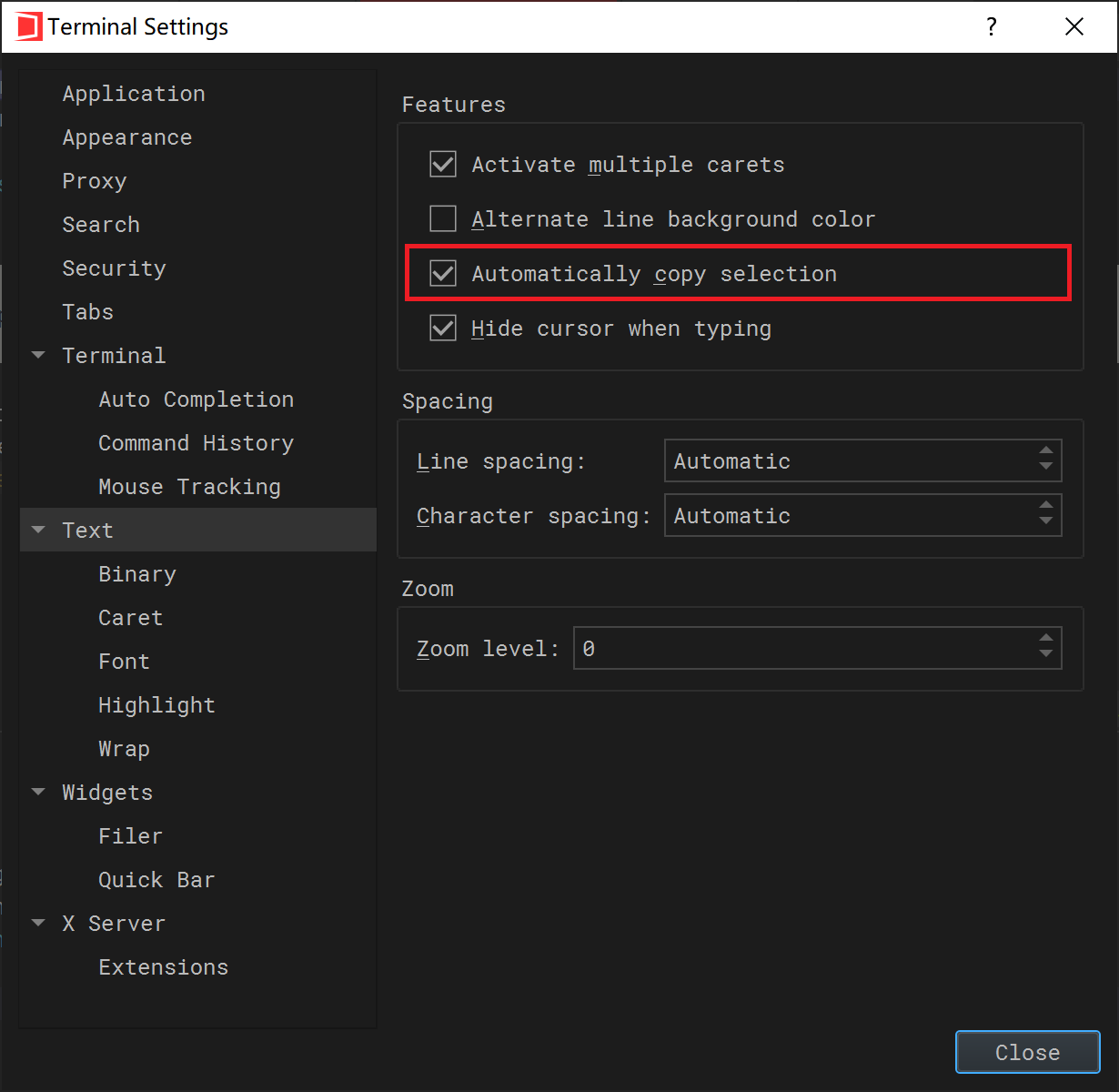Viewport: 1119px width, 1092px height.
Task: Open Wrap settings
Action: [125, 749]
